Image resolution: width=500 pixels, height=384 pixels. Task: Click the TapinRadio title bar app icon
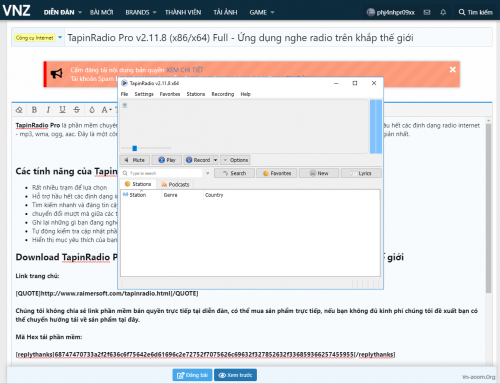124,83
